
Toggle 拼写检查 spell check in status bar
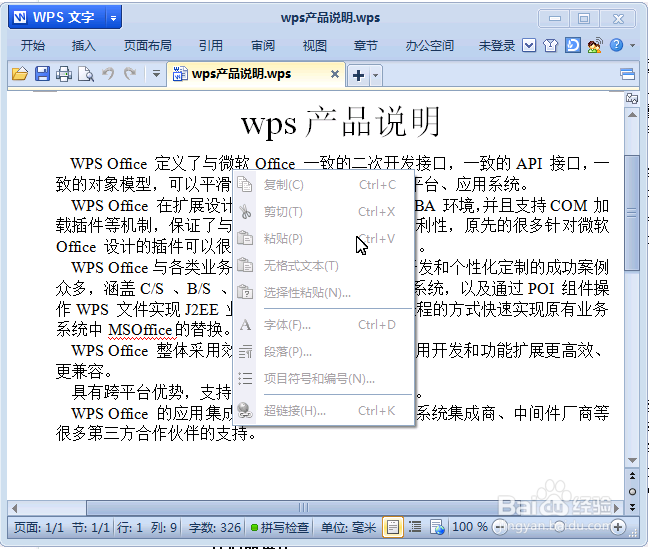point(280,527)
